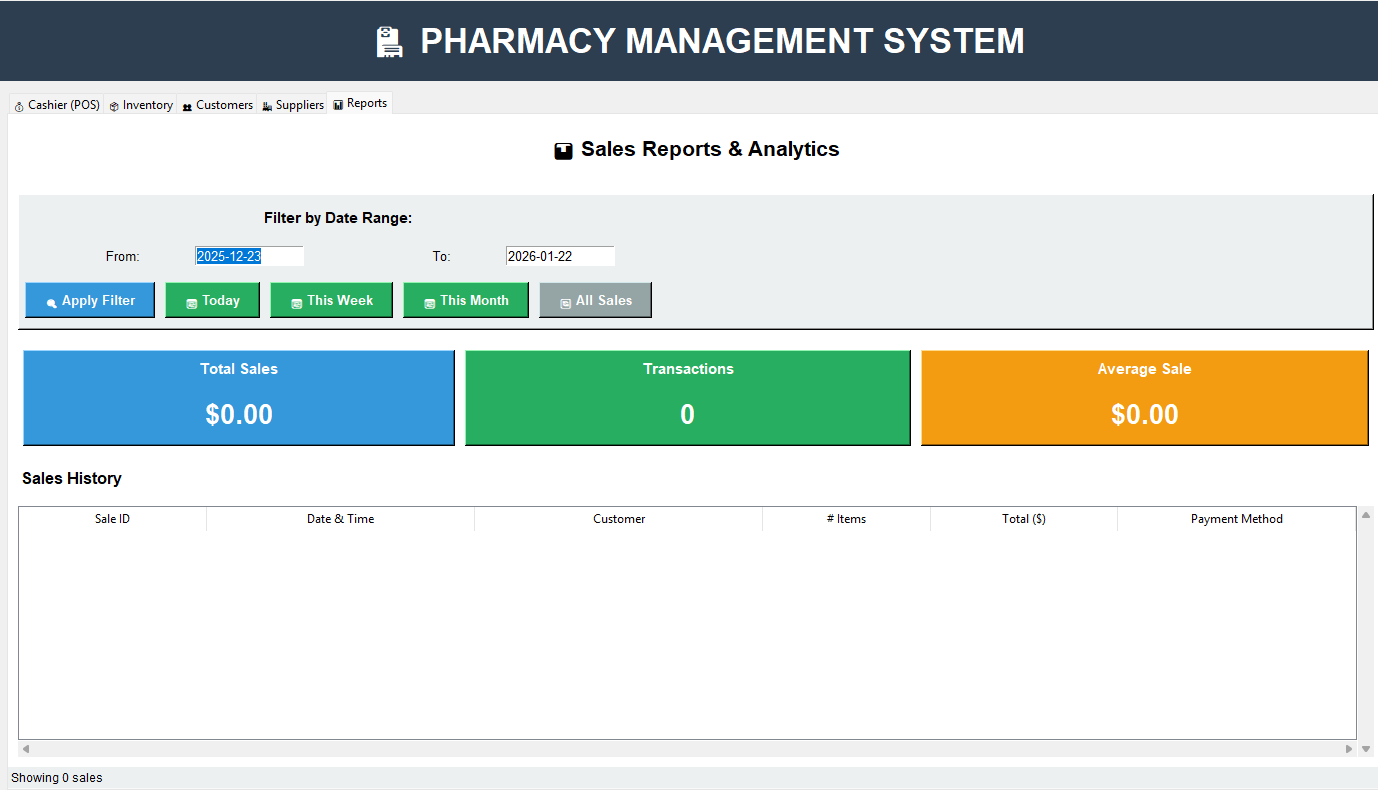The width and height of the screenshot is (1378, 790).
Task: Switch to the Cashier (POS) tab
Action: tap(56, 103)
